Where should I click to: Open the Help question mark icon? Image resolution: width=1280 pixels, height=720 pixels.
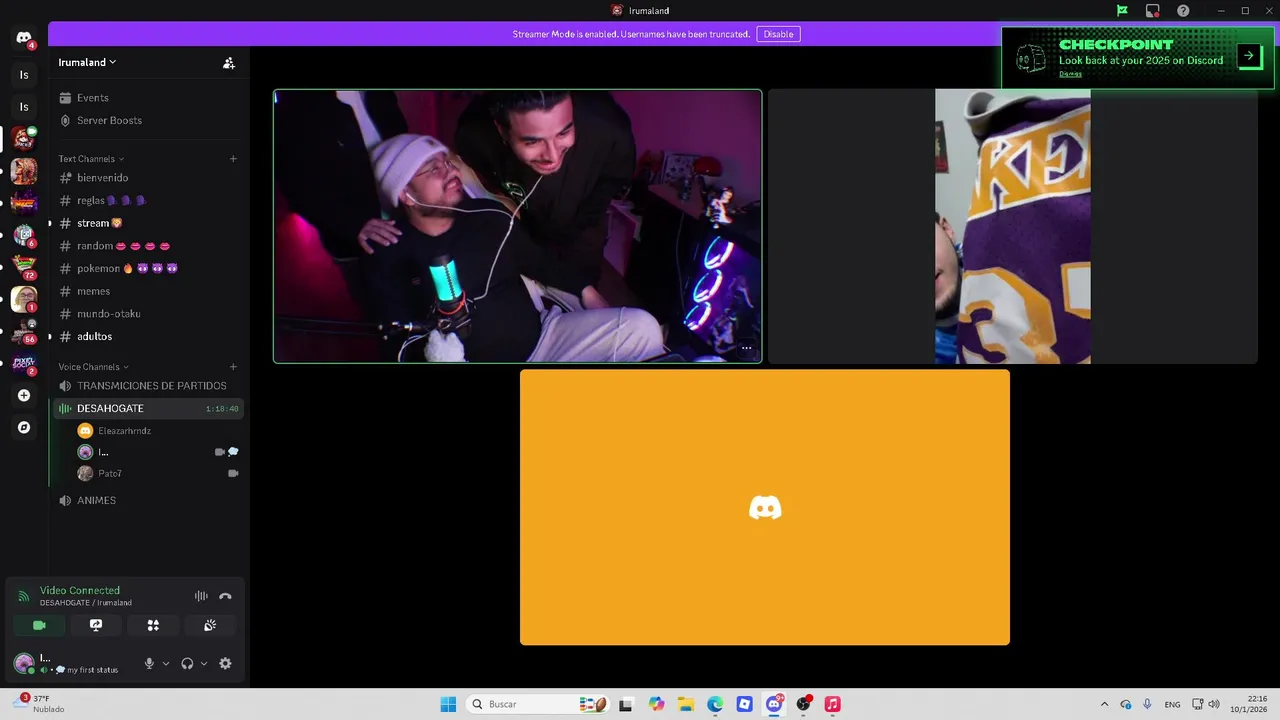(x=1183, y=11)
